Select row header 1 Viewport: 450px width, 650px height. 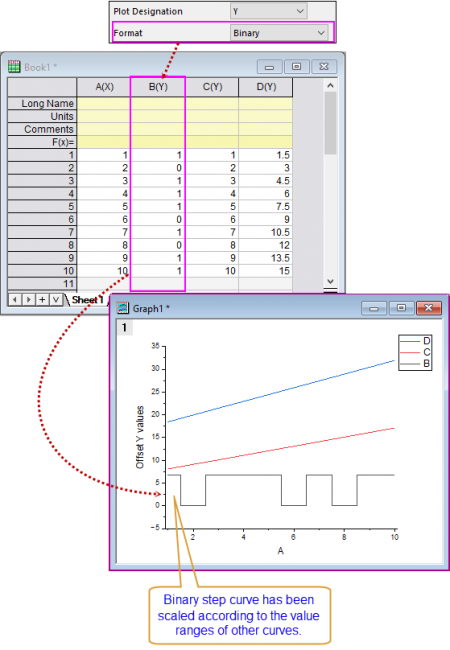pos(42,155)
